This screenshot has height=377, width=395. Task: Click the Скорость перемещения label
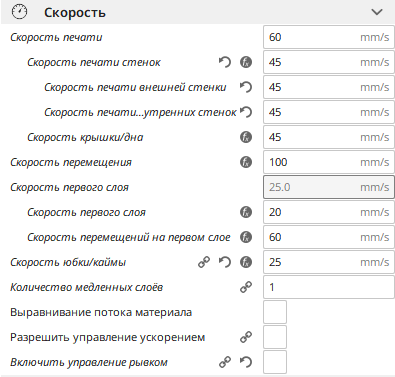(71, 162)
